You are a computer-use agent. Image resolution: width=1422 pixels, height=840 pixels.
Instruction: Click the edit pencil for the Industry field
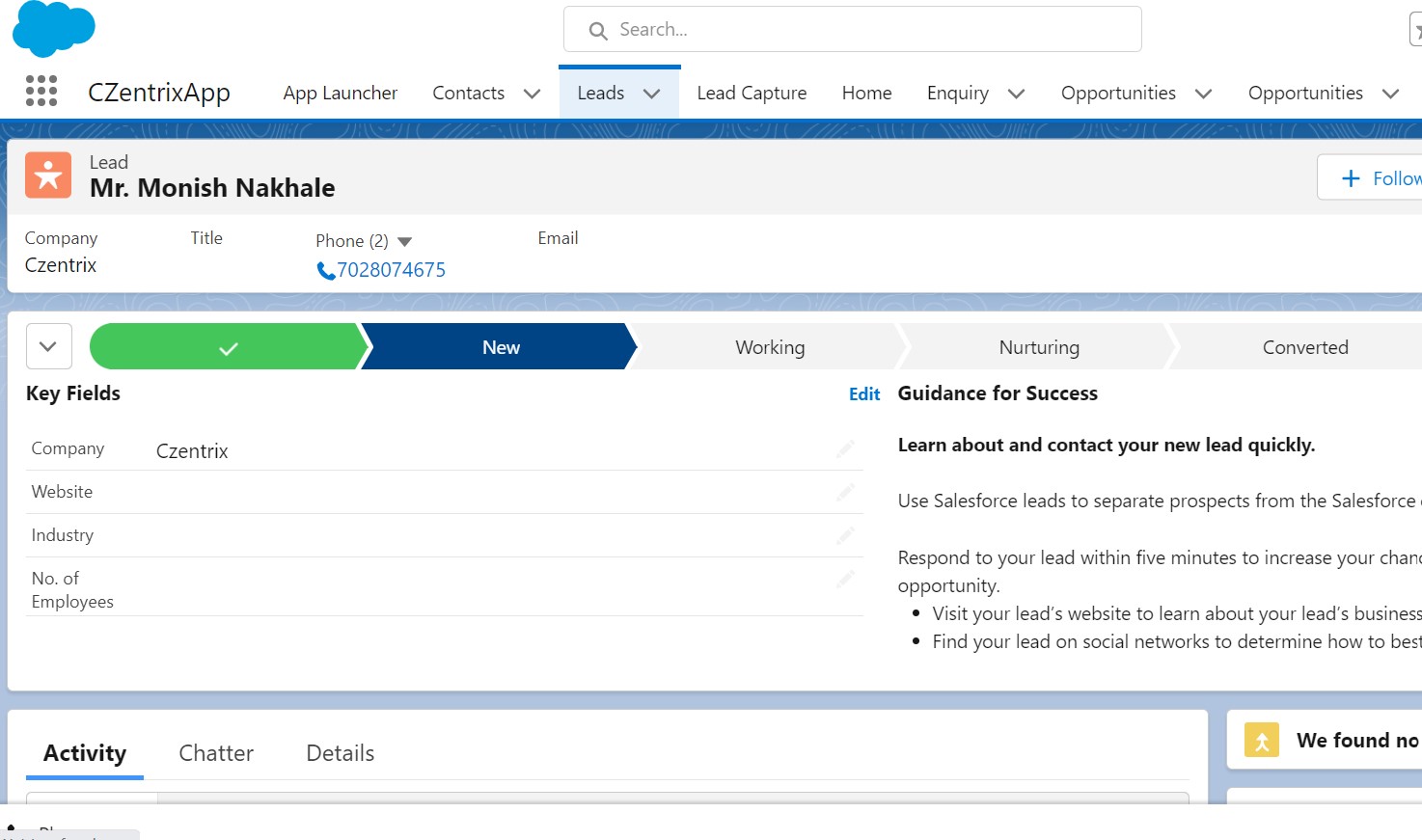click(x=844, y=535)
